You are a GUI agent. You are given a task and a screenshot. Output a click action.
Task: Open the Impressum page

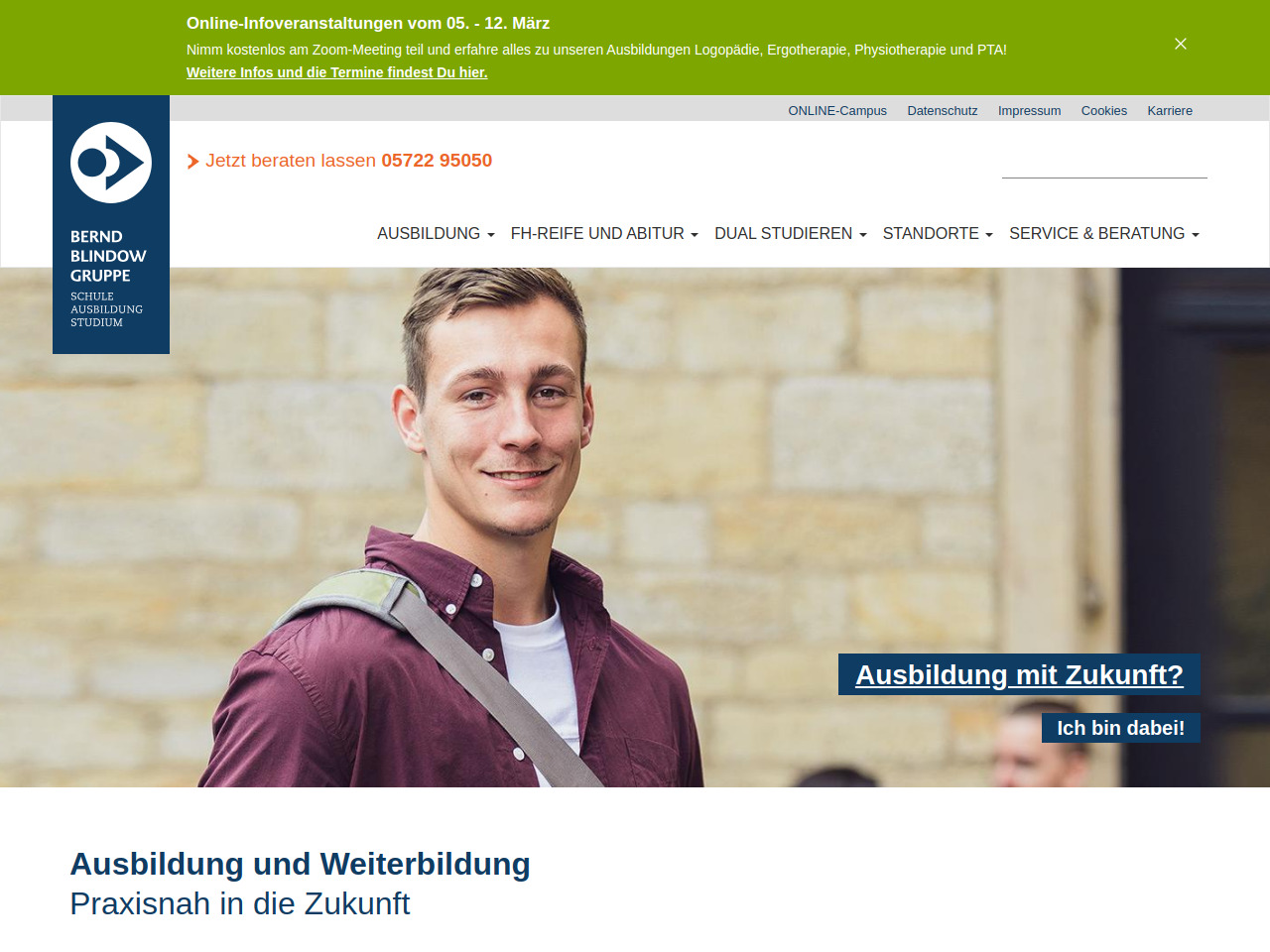point(1029,110)
